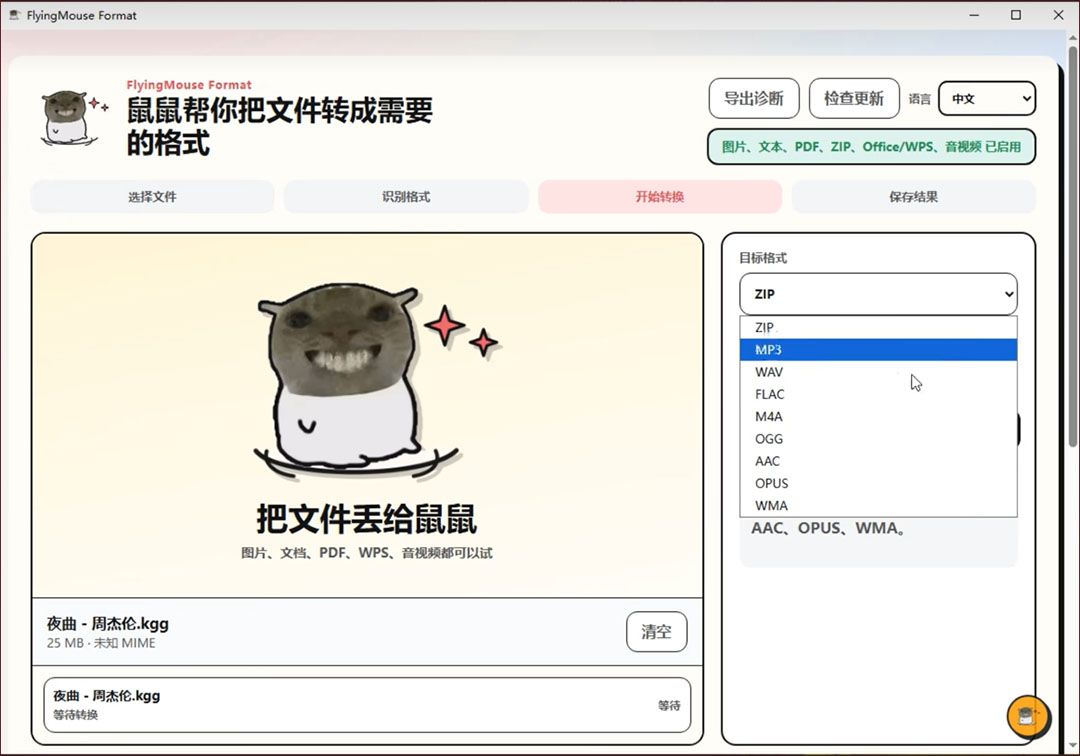
Task: Click the floating orange hamster button
Action: coord(1028,717)
